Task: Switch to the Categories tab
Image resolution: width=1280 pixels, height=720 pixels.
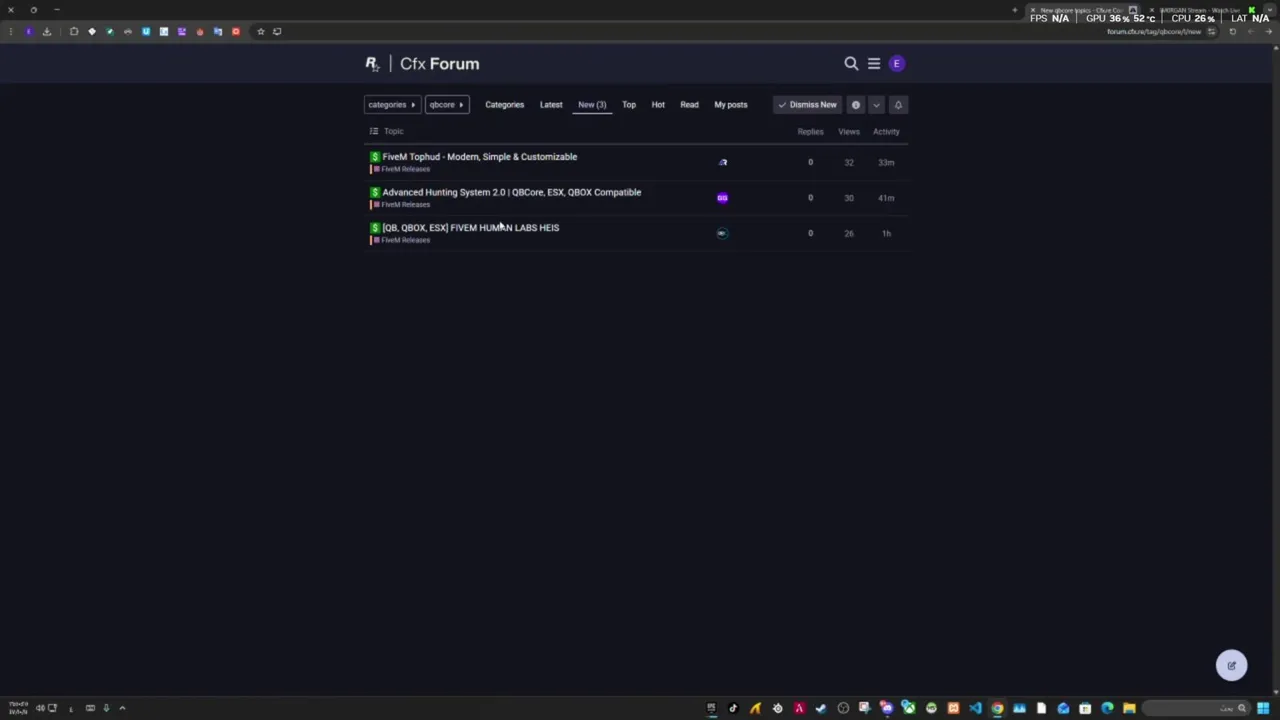Action: 504,105
